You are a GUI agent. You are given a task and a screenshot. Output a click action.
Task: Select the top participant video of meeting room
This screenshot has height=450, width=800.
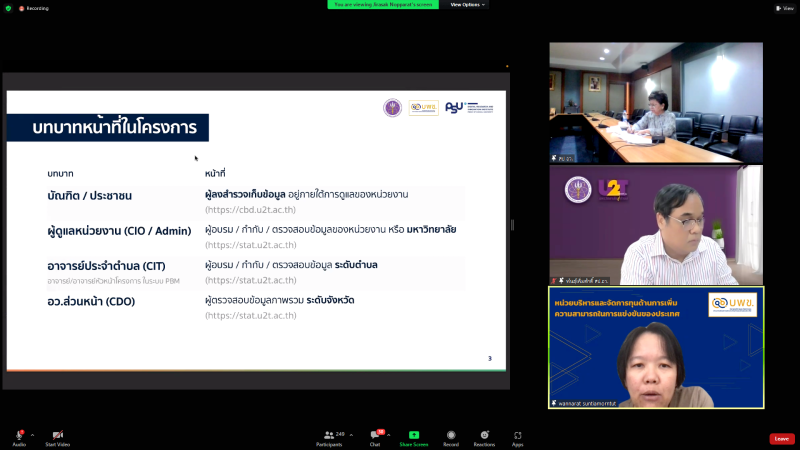[x=655, y=102]
